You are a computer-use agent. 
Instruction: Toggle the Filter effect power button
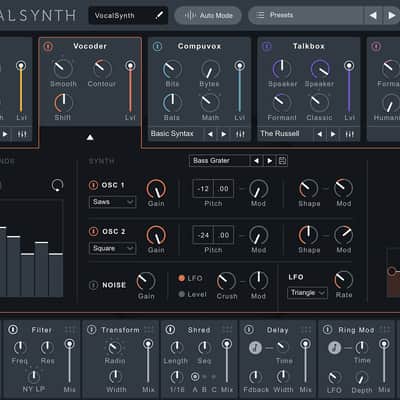[13, 330]
